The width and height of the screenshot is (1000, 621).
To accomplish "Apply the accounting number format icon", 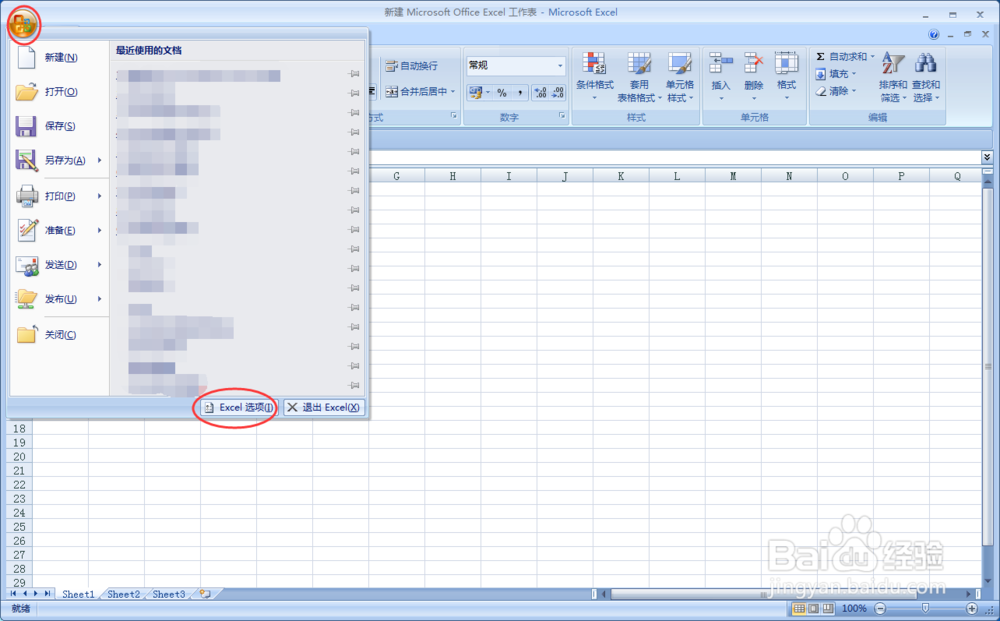I will pyautogui.click(x=476, y=93).
